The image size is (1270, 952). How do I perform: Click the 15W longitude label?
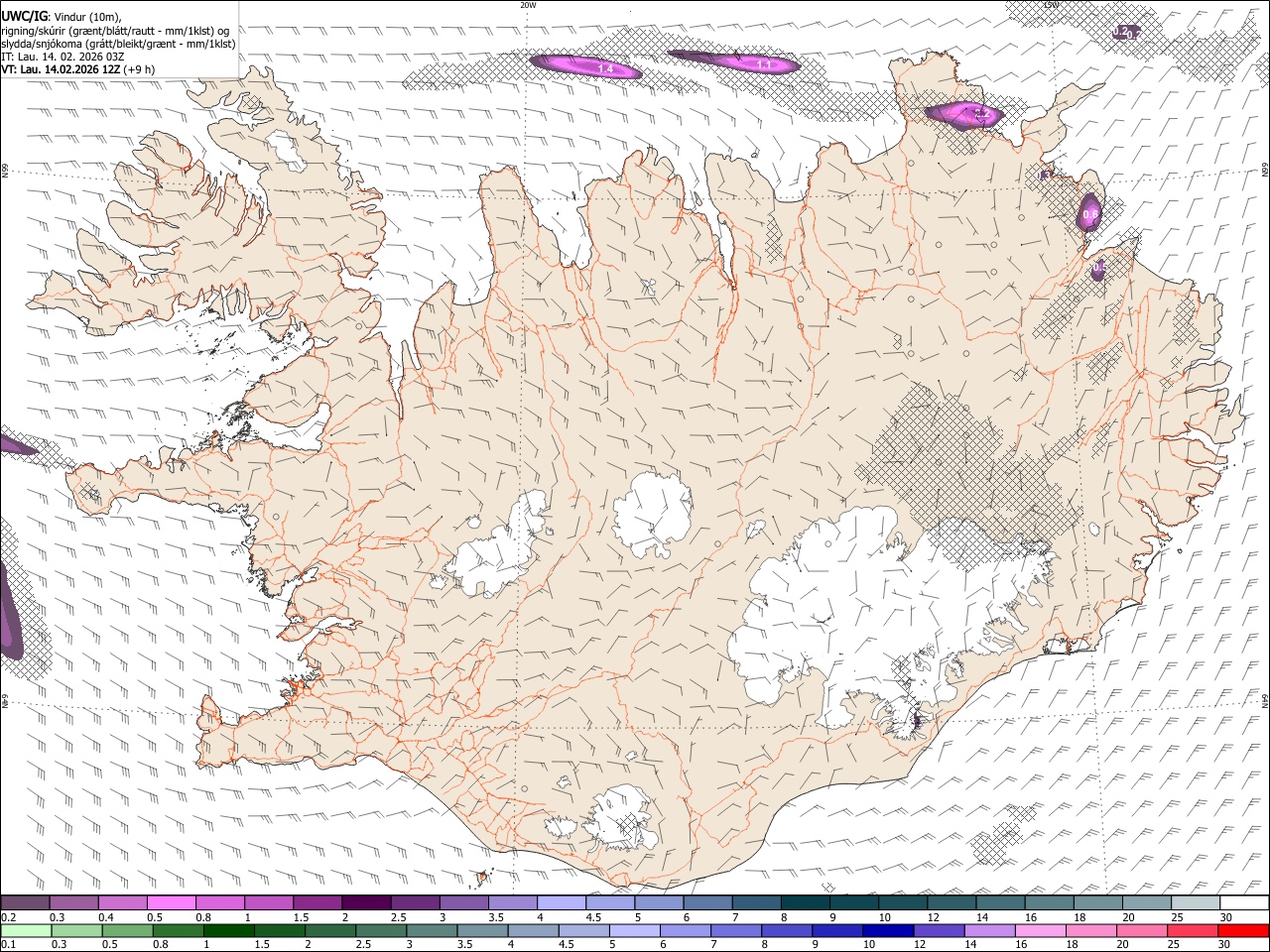tap(1051, 5)
